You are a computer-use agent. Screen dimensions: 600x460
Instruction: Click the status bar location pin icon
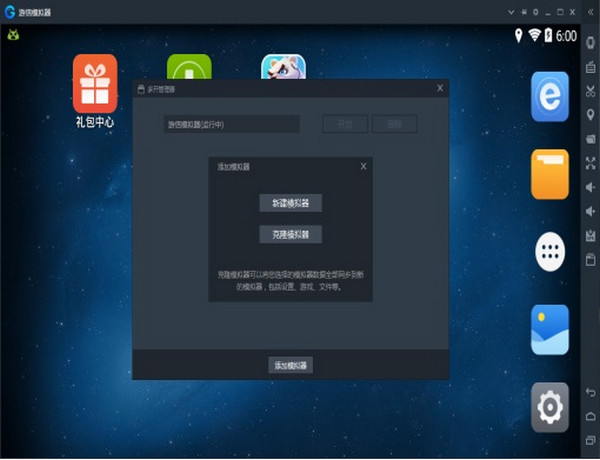pyautogui.click(x=518, y=36)
